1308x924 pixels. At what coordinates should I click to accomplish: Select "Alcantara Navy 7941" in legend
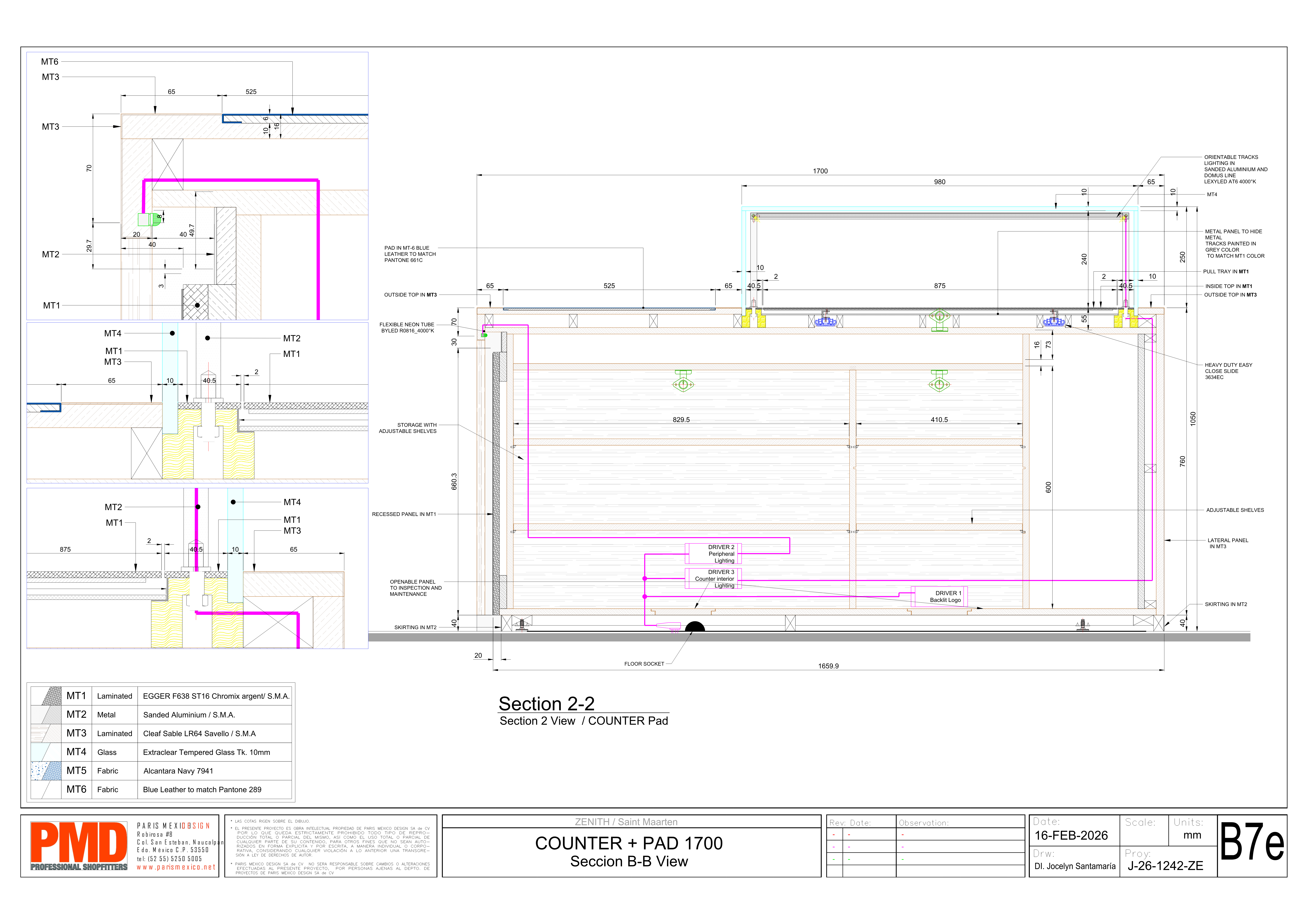pos(178,771)
